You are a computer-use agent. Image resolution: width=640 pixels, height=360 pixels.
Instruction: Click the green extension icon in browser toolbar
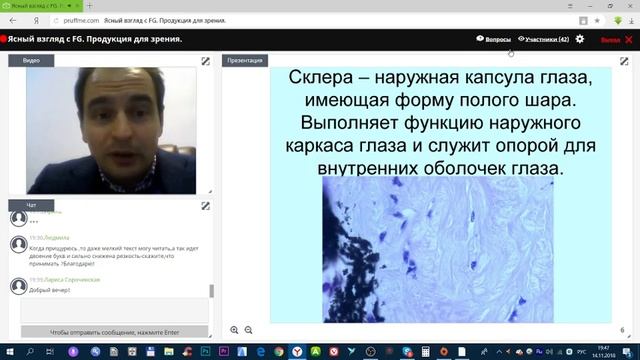coord(618,20)
